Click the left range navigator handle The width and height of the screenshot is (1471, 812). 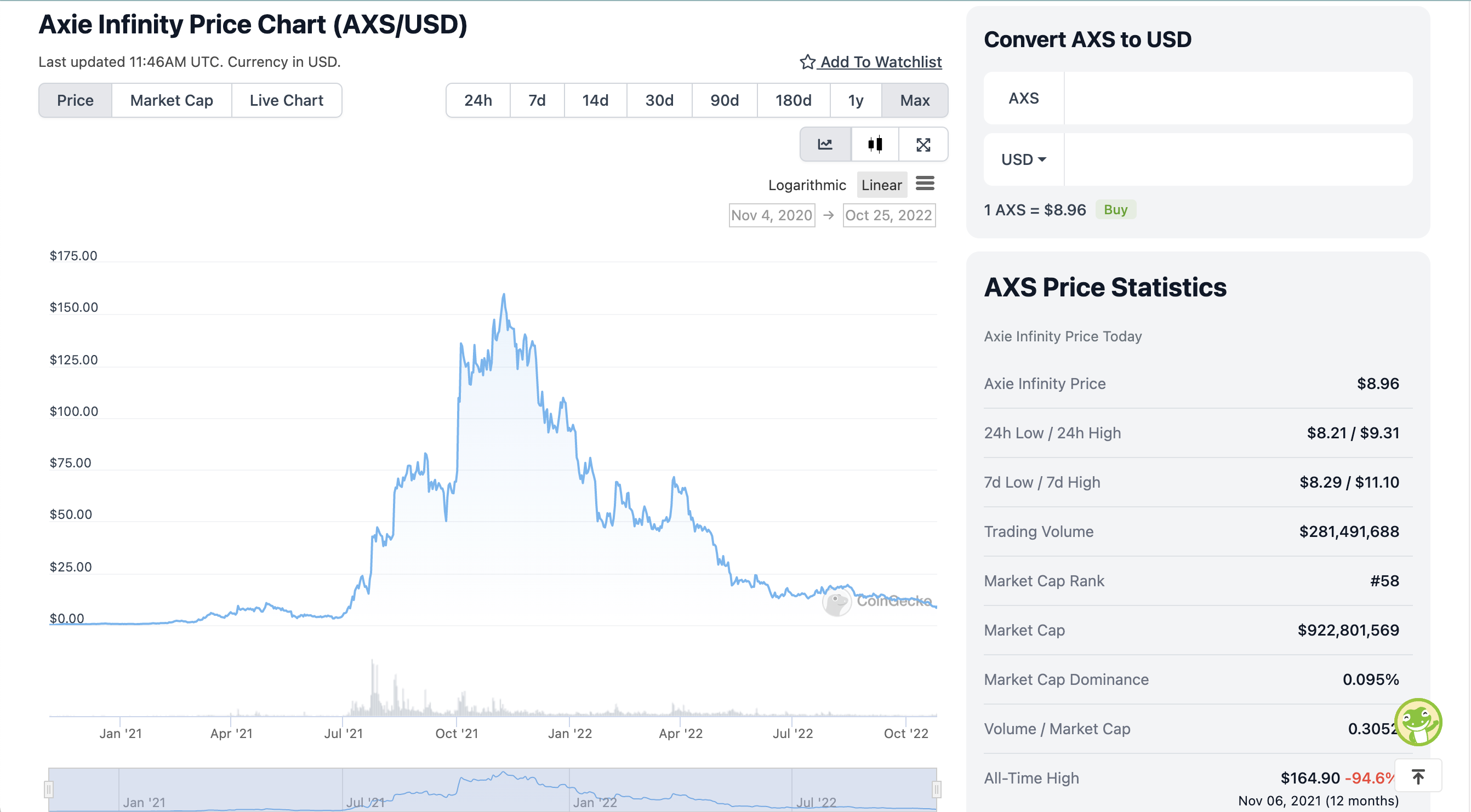coord(49,790)
